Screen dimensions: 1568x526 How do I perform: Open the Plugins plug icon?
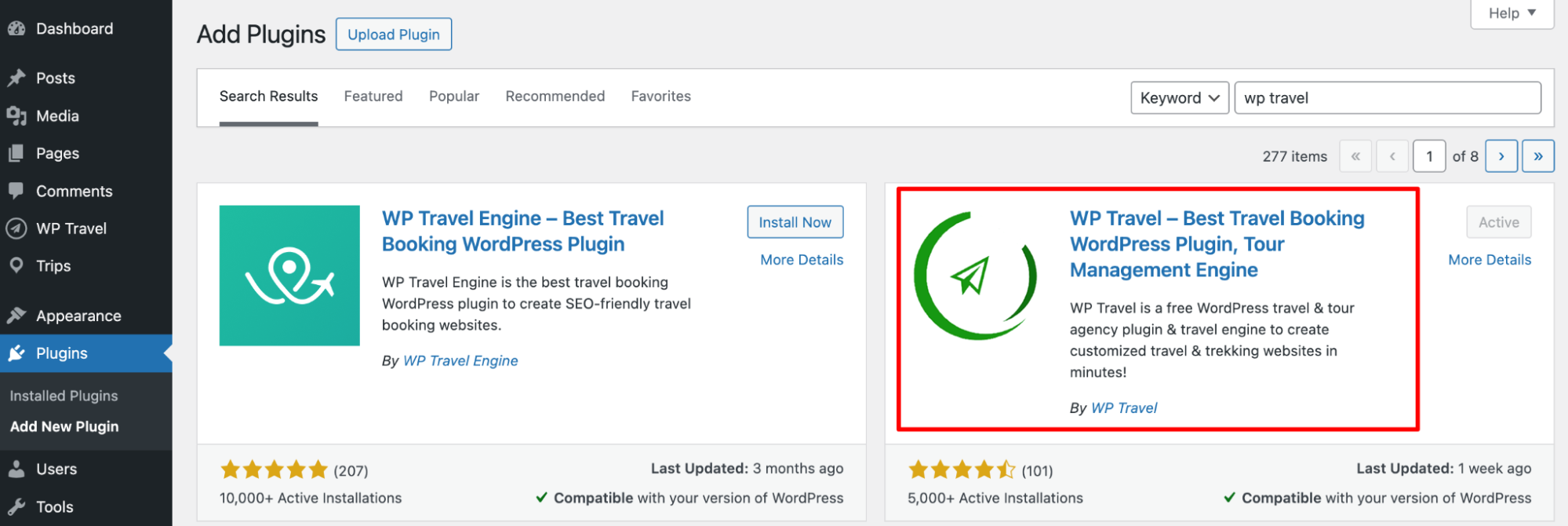(x=18, y=353)
